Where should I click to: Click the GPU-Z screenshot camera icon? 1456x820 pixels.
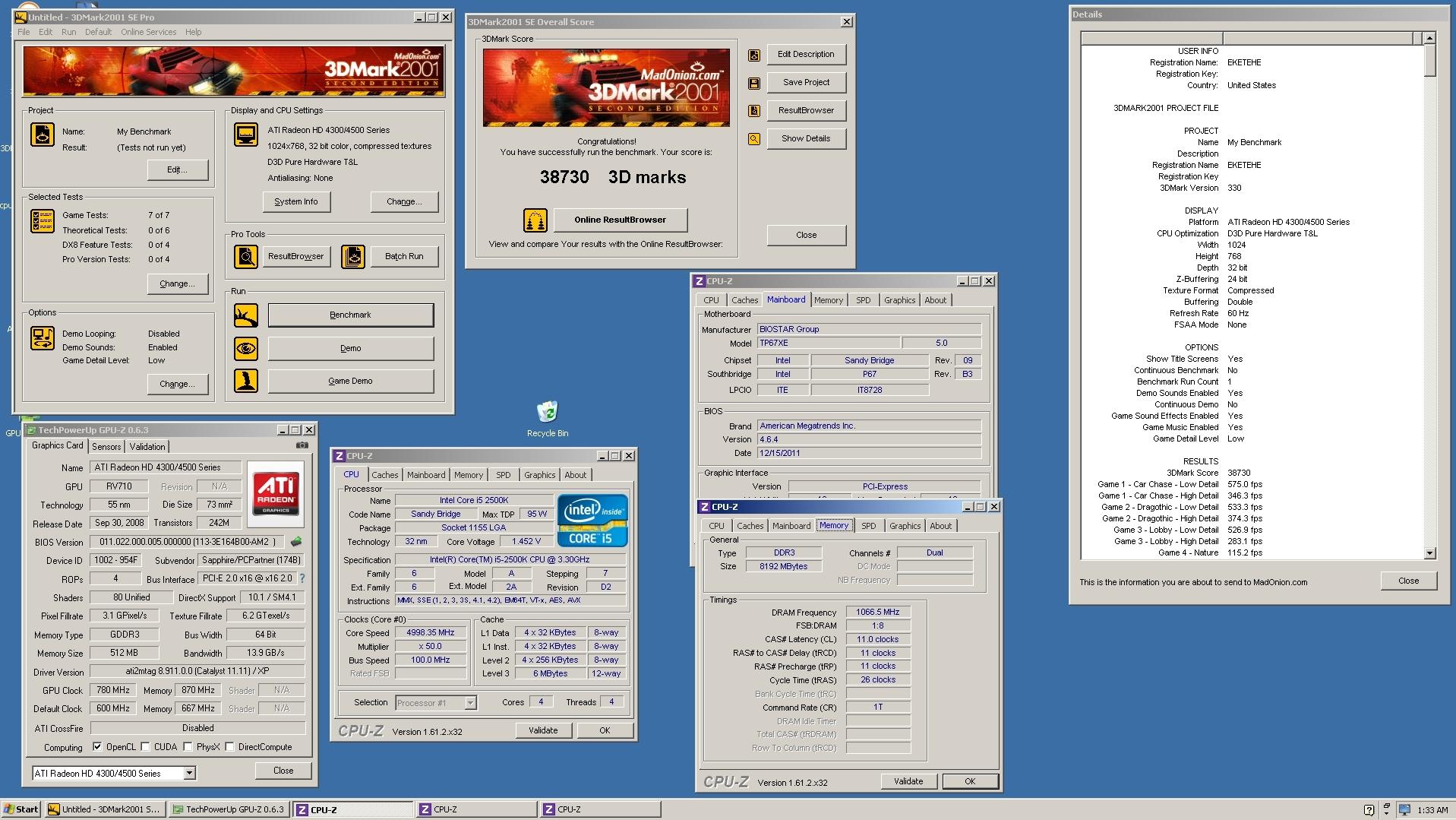tap(302, 445)
